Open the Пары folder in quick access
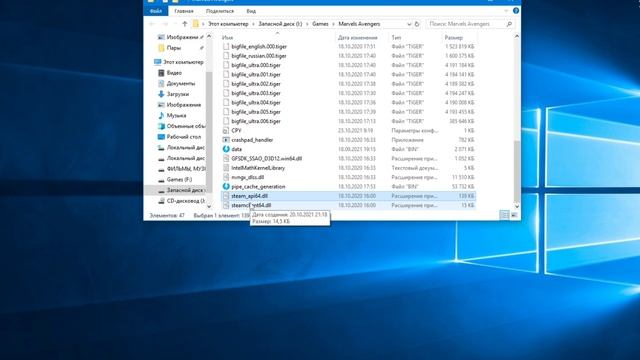This screenshot has width=640, height=360. point(173,48)
